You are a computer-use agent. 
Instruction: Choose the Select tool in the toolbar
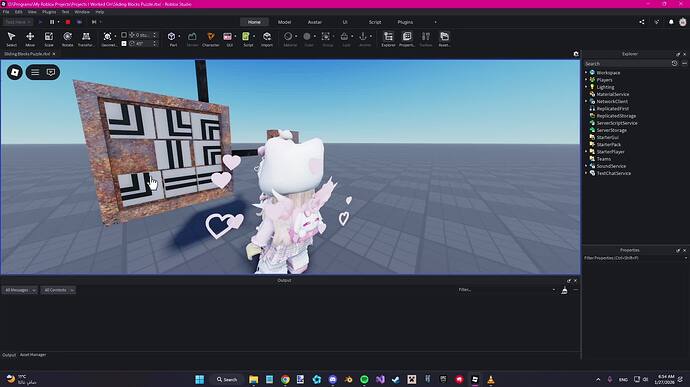tap(11, 39)
